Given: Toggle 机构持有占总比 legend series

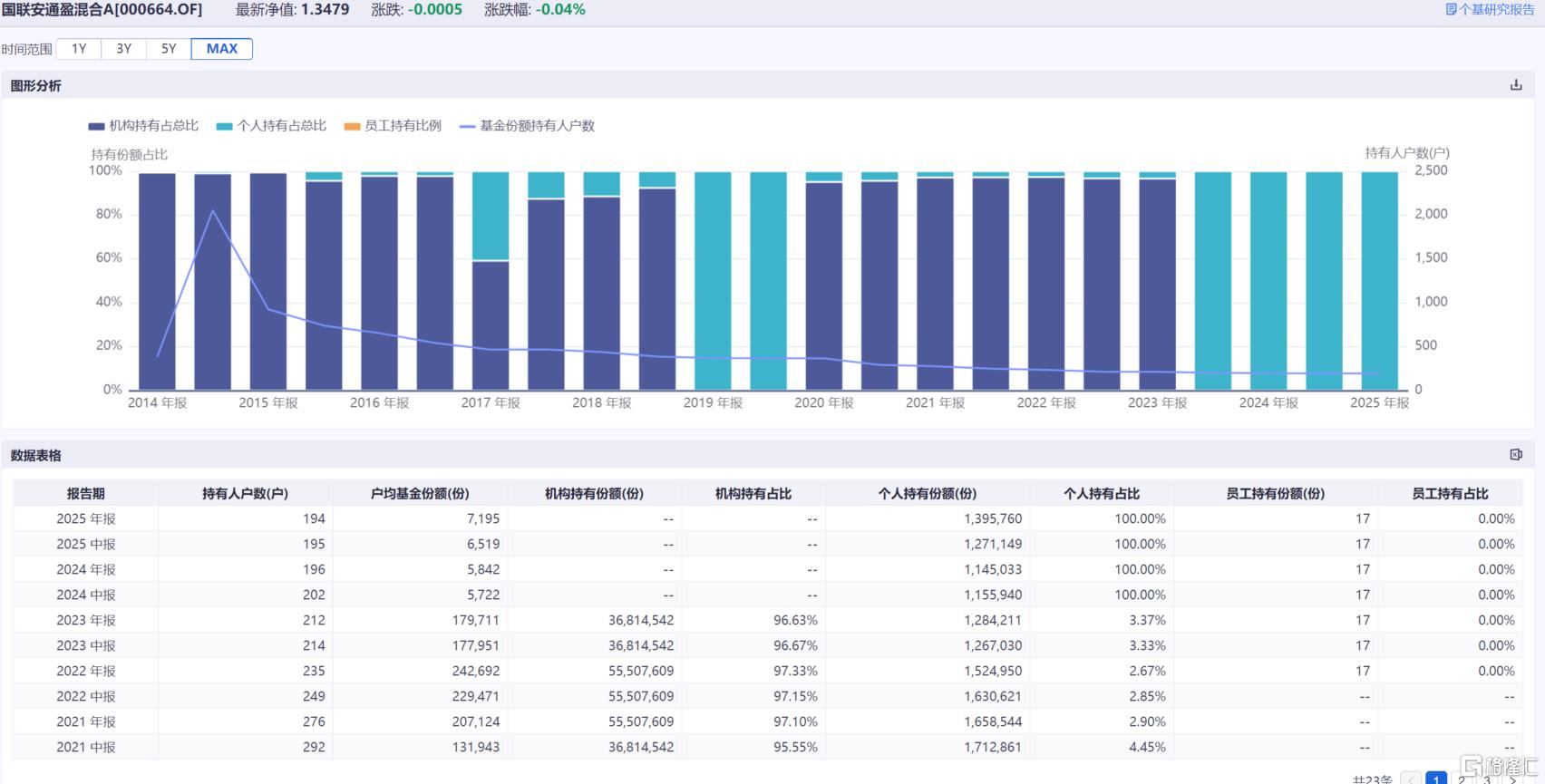Looking at the screenshot, I should pyautogui.click(x=143, y=126).
